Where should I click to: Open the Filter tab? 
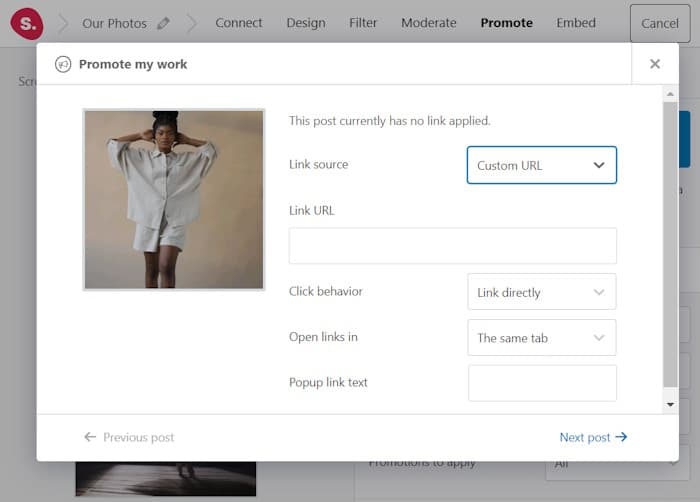(x=364, y=23)
